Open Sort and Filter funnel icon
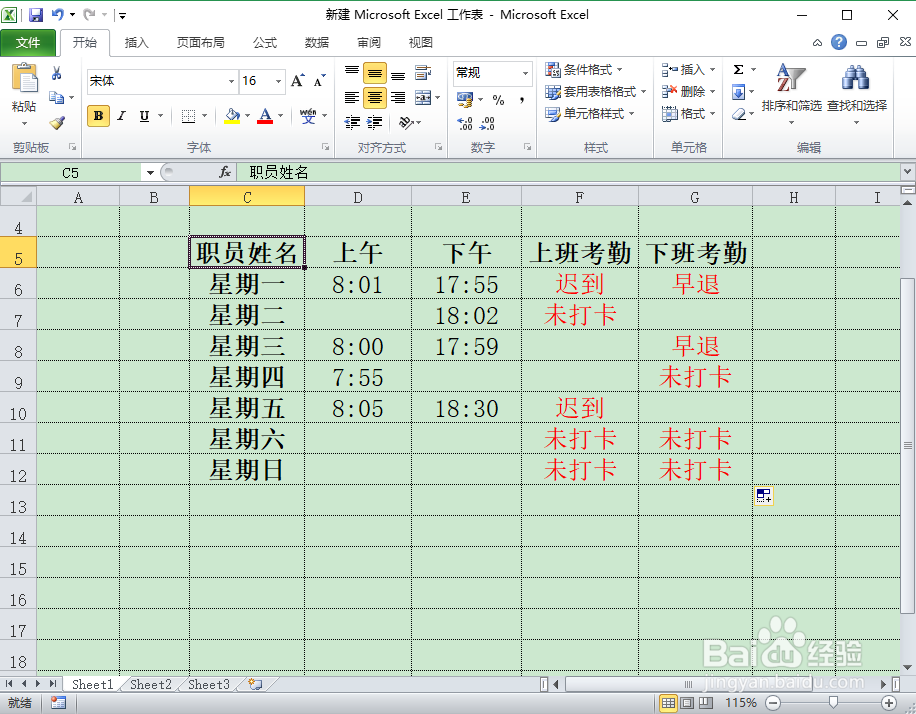The image size is (916, 714). [x=790, y=78]
